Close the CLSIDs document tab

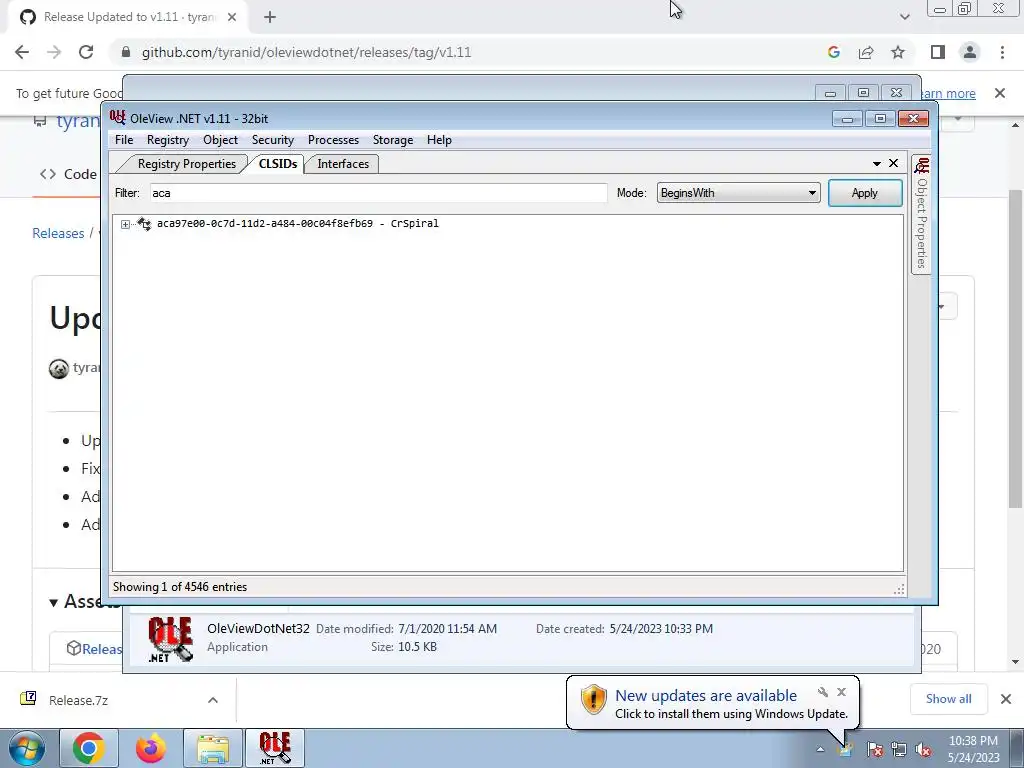pos(893,163)
